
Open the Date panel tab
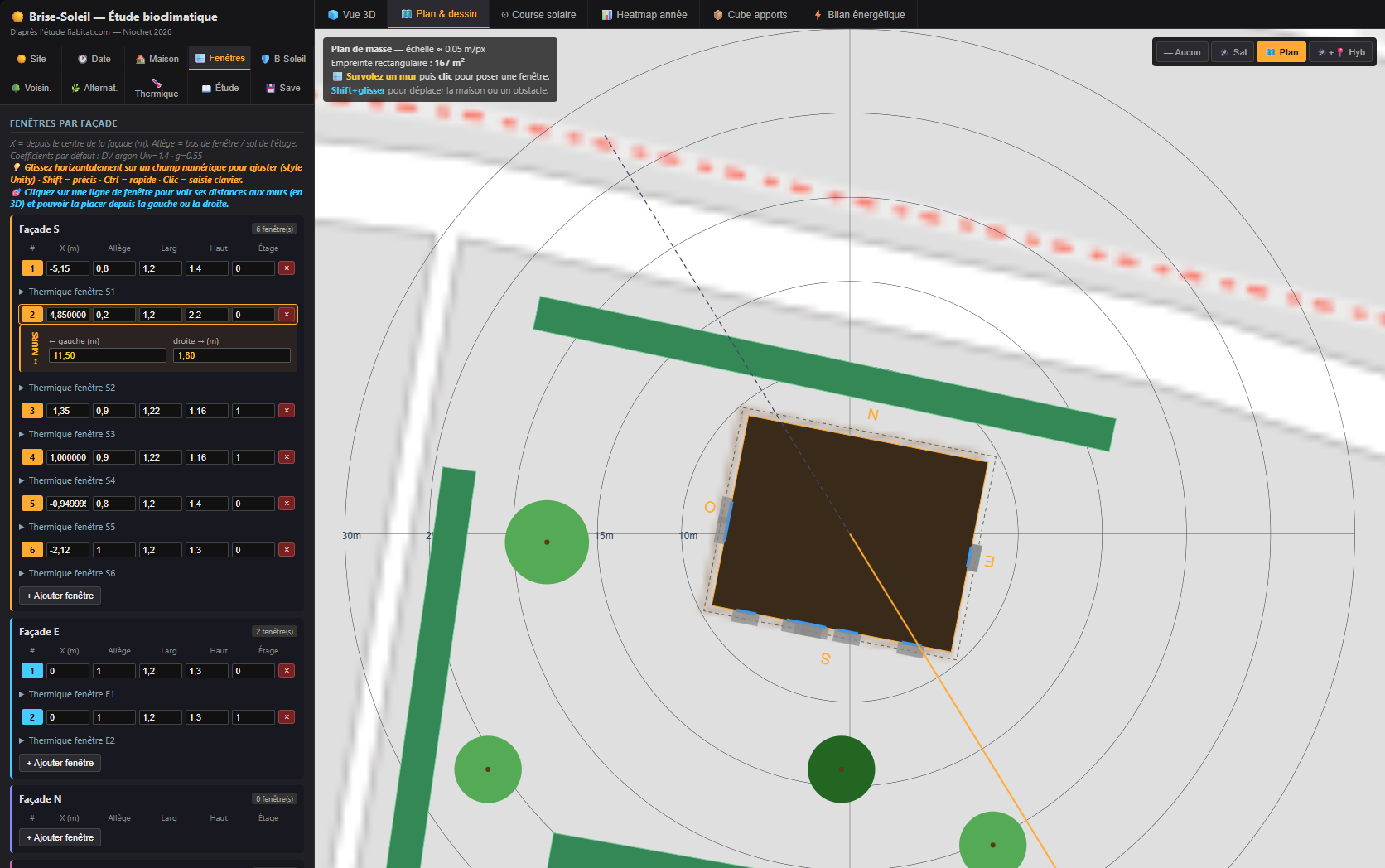click(x=94, y=59)
